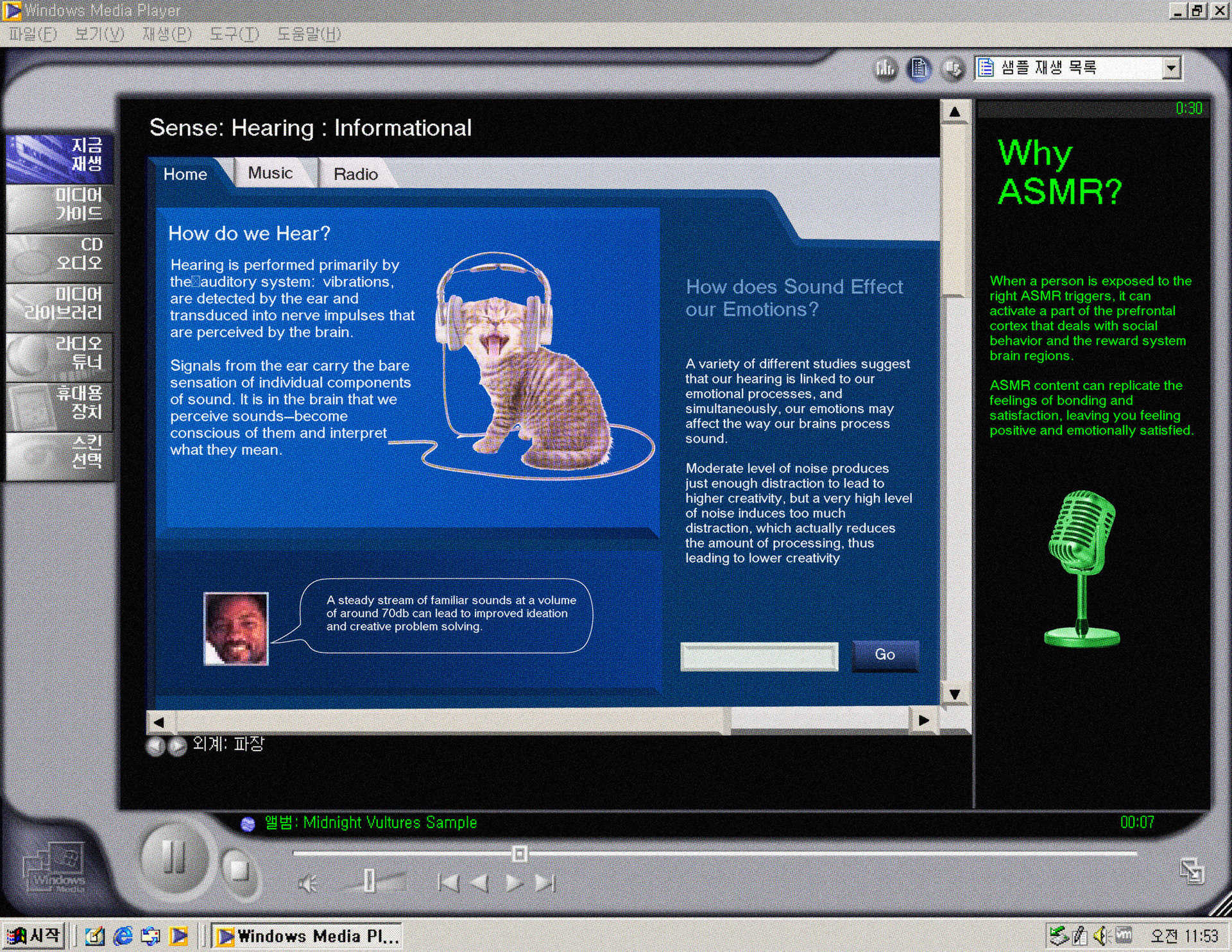Click the search field beside Go
Image resolution: width=1232 pixels, height=952 pixels.
(759, 657)
